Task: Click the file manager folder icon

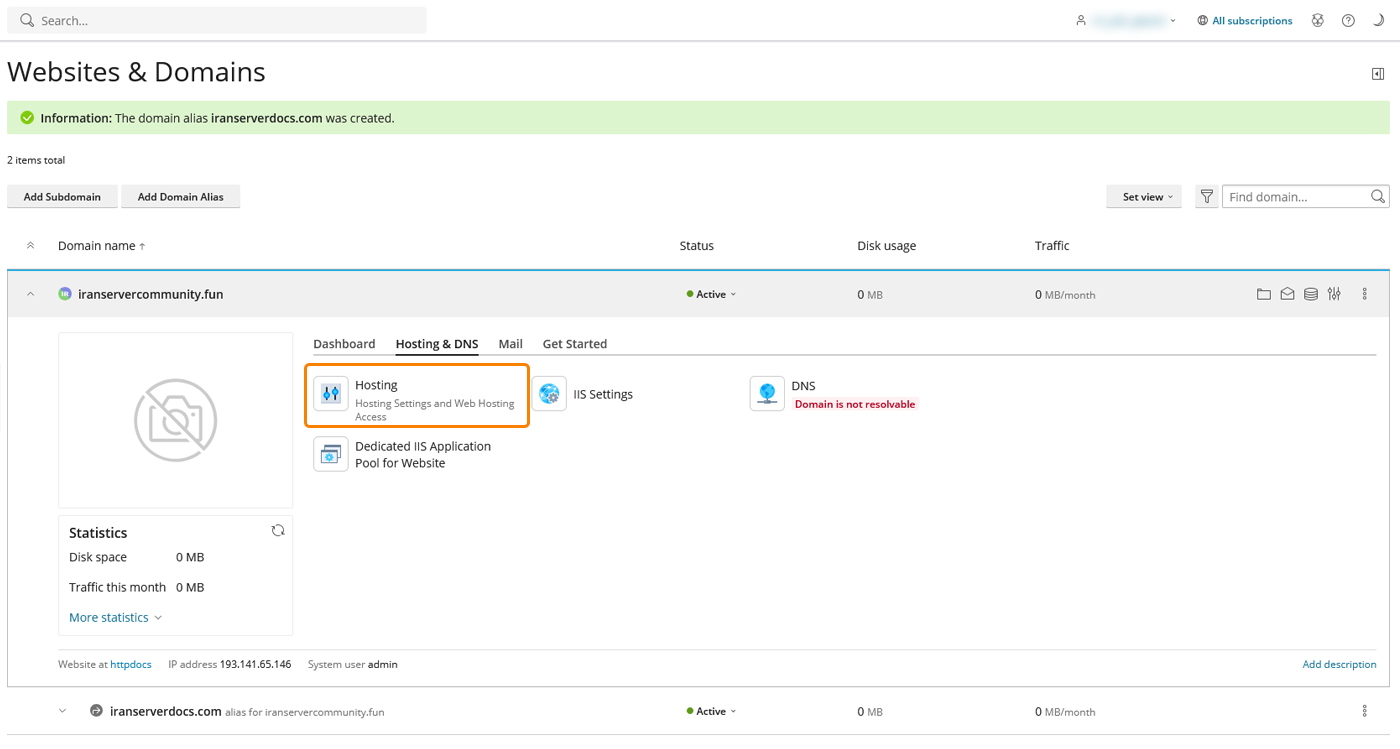Action: pyautogui.click(x=1264, y=294)
